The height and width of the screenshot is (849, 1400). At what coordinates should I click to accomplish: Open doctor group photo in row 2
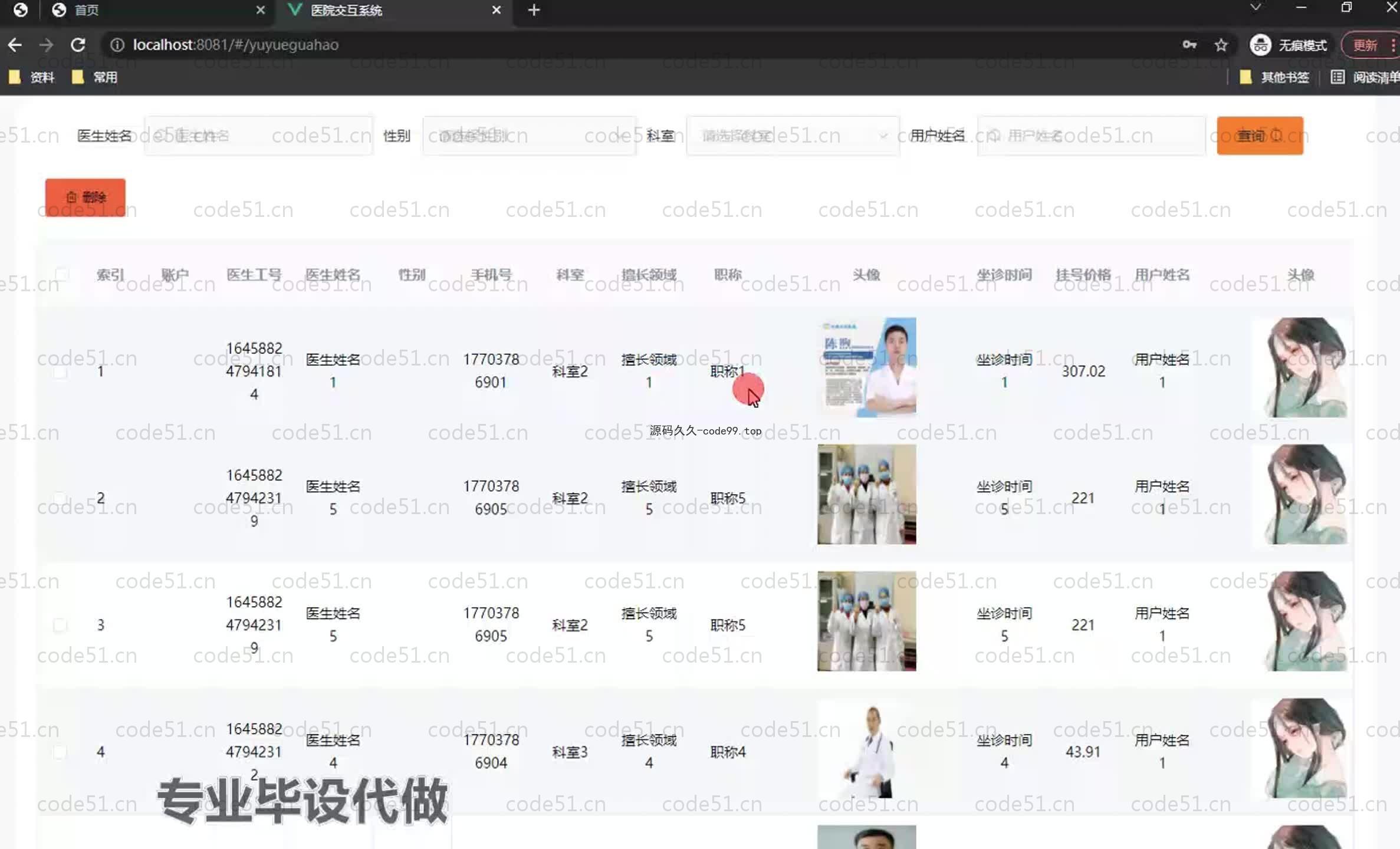pos(867,494)
